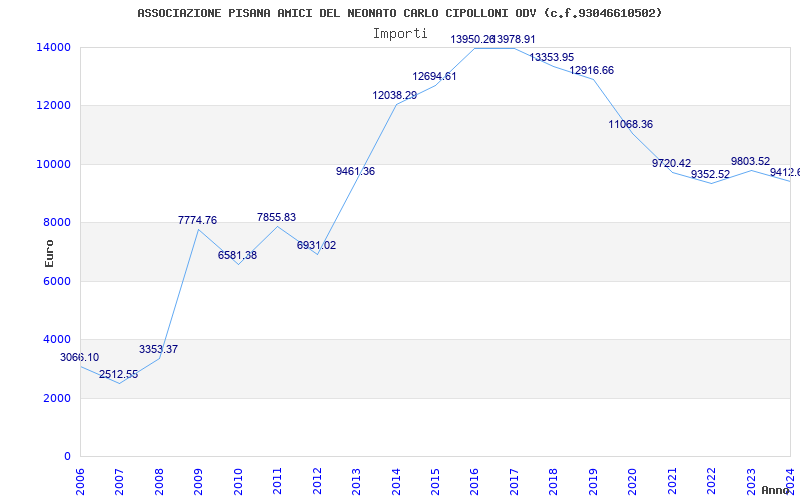Click x-axis year label 2022
800x500 pixels.
coord(711,481)
